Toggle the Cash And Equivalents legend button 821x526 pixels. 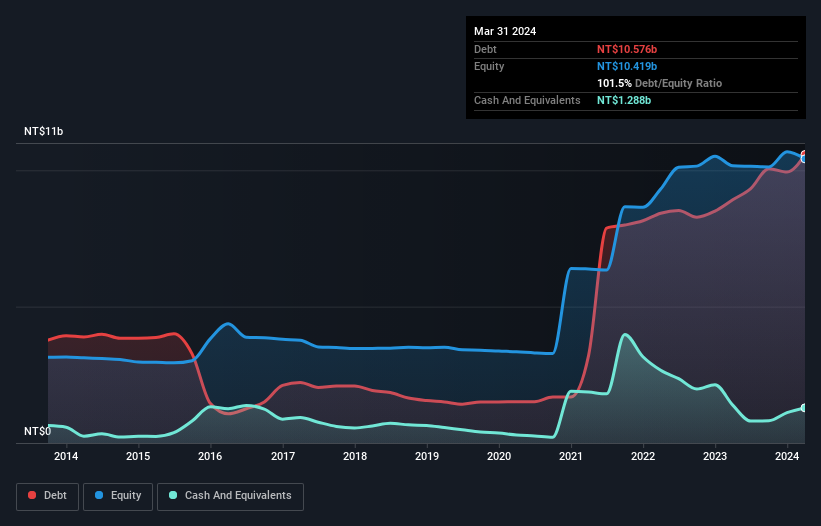(230, 496)
